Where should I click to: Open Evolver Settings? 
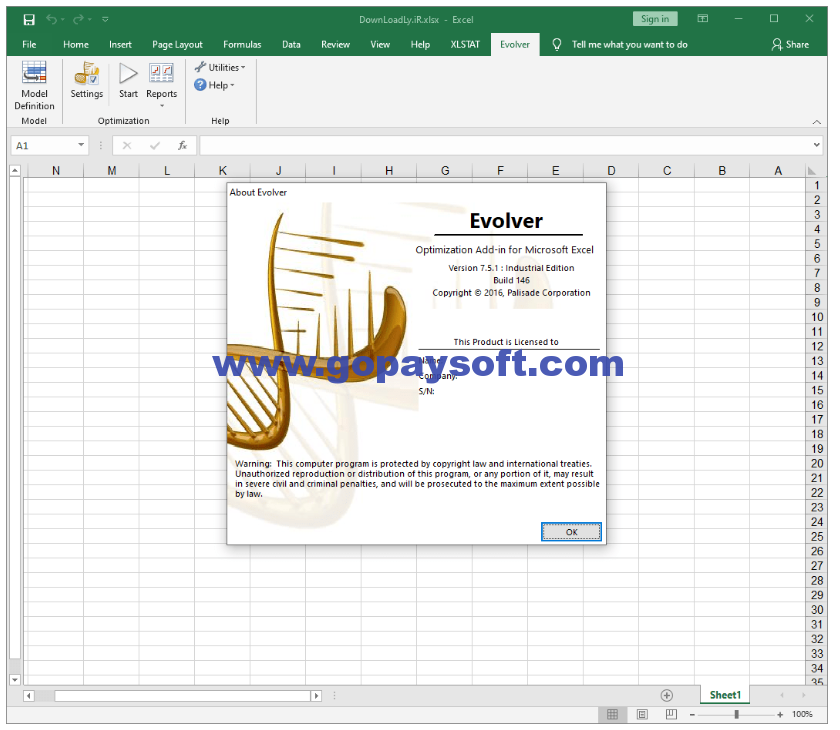pos(87,80)
